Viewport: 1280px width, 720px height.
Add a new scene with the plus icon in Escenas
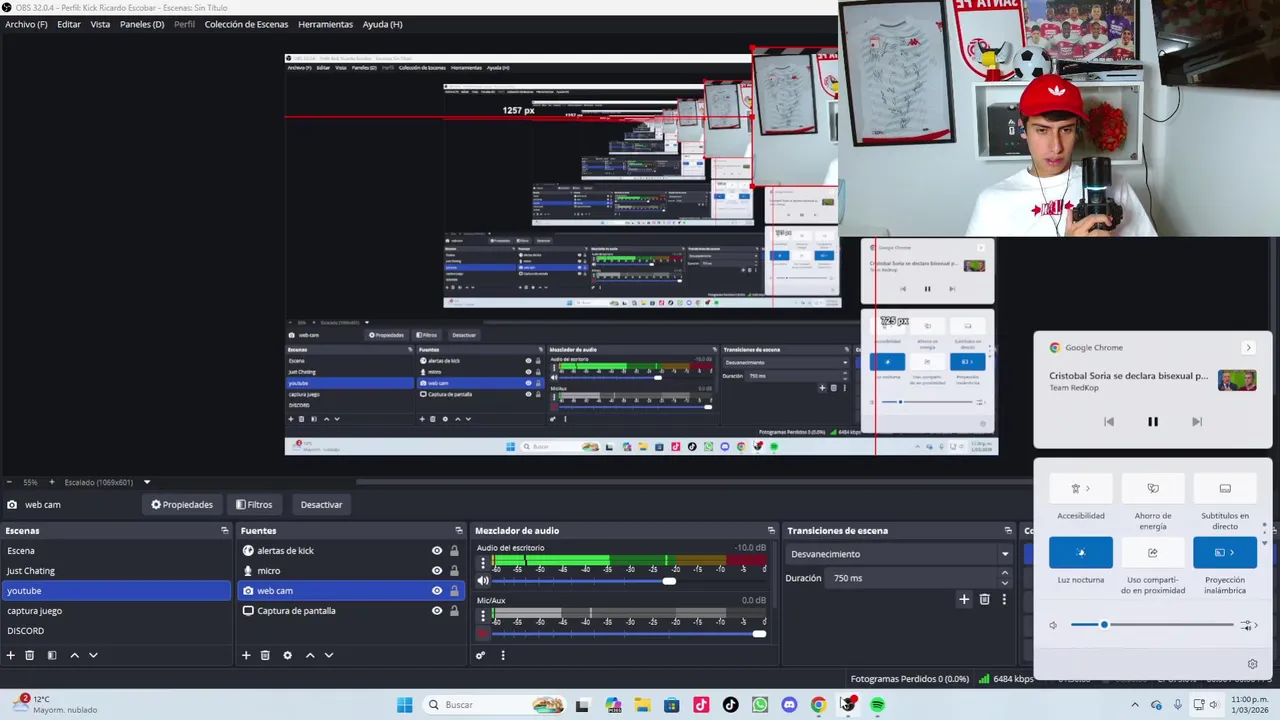tap(10, 655)
